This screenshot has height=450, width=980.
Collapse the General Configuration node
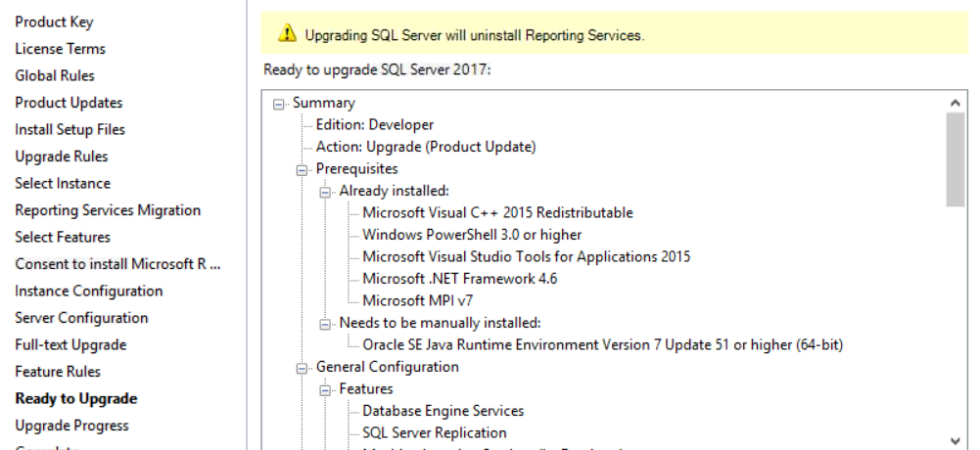[302, 367]
